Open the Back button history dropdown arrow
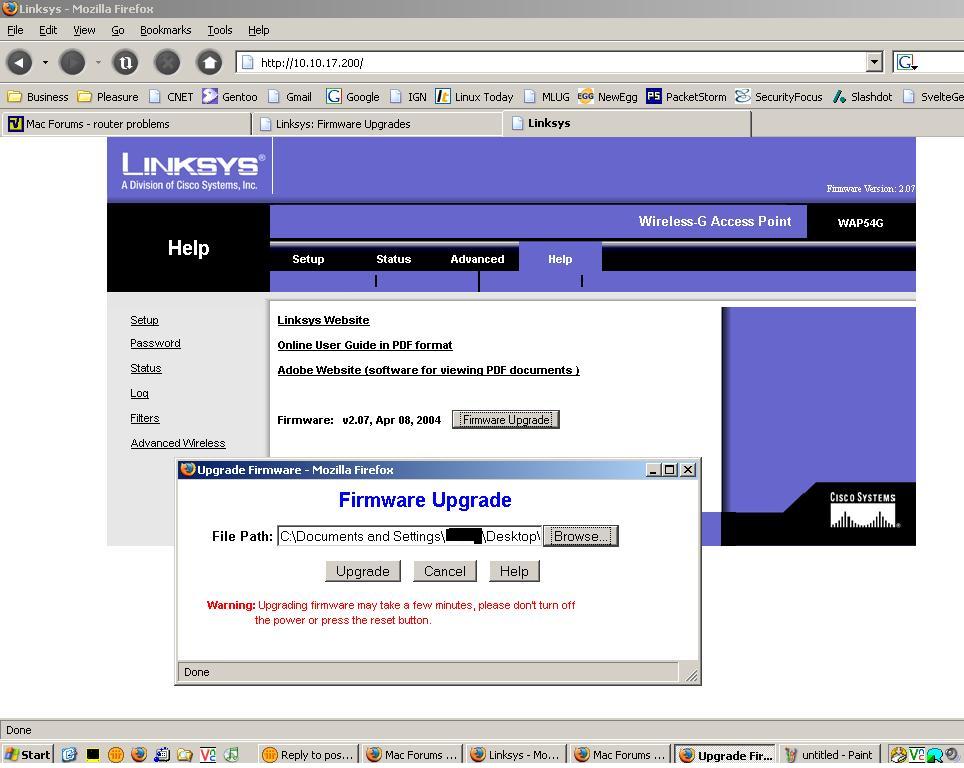 45,63
